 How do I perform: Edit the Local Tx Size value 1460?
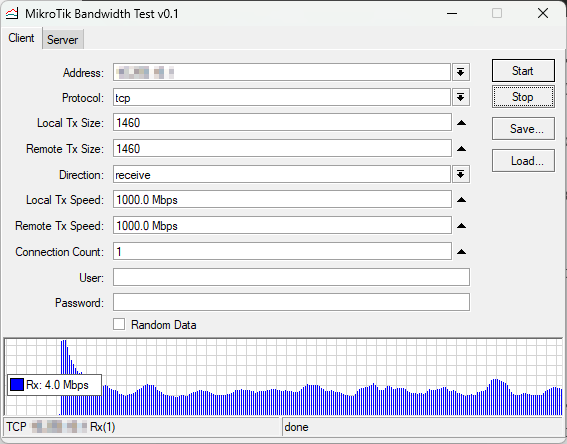click(282, 123)
